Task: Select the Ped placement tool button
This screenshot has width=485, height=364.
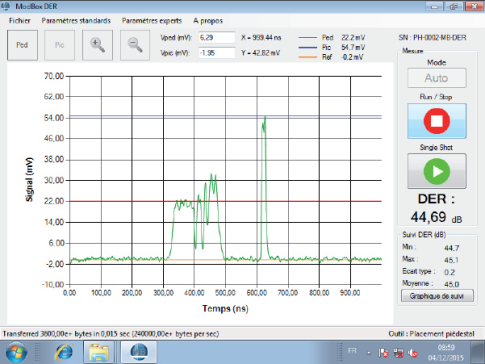Action: tap(22, 45)
